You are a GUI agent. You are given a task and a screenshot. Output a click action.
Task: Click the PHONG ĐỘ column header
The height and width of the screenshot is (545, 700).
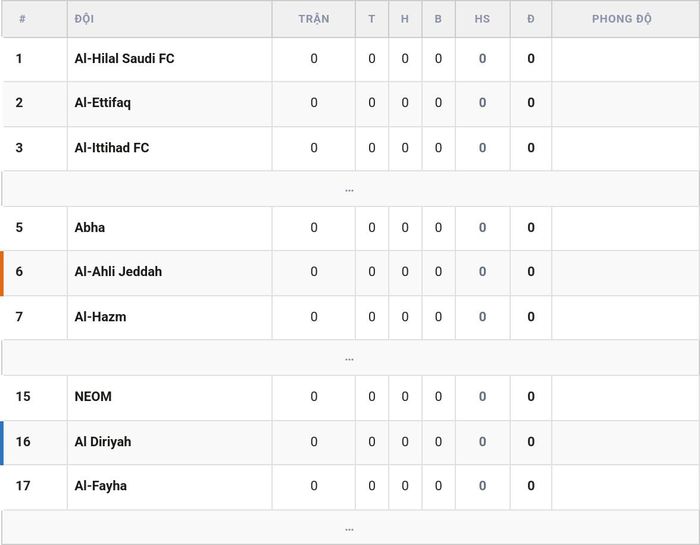pos(622,19)
